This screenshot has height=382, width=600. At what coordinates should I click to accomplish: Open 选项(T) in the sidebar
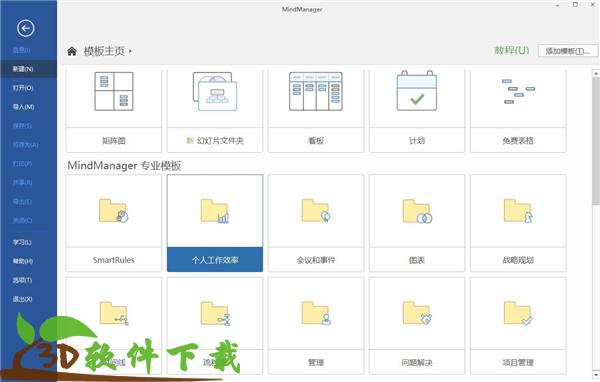[x=22, y=280]
